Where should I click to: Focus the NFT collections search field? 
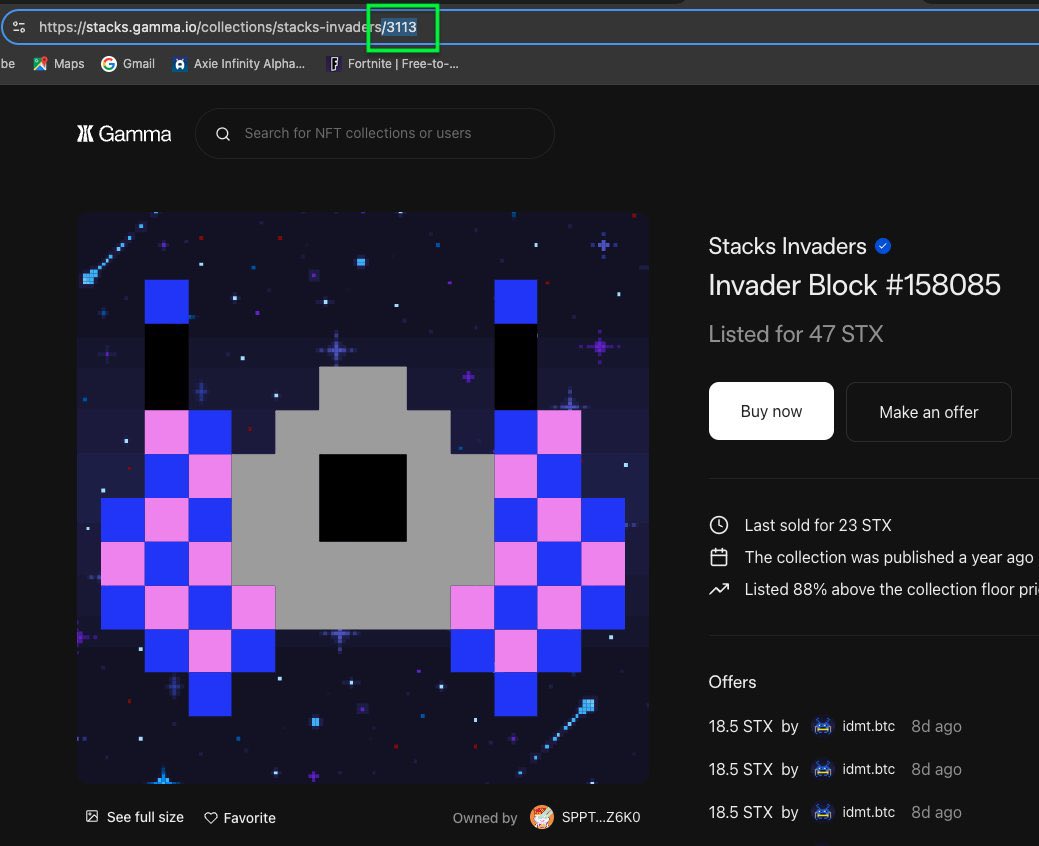[x=375, y=133]
